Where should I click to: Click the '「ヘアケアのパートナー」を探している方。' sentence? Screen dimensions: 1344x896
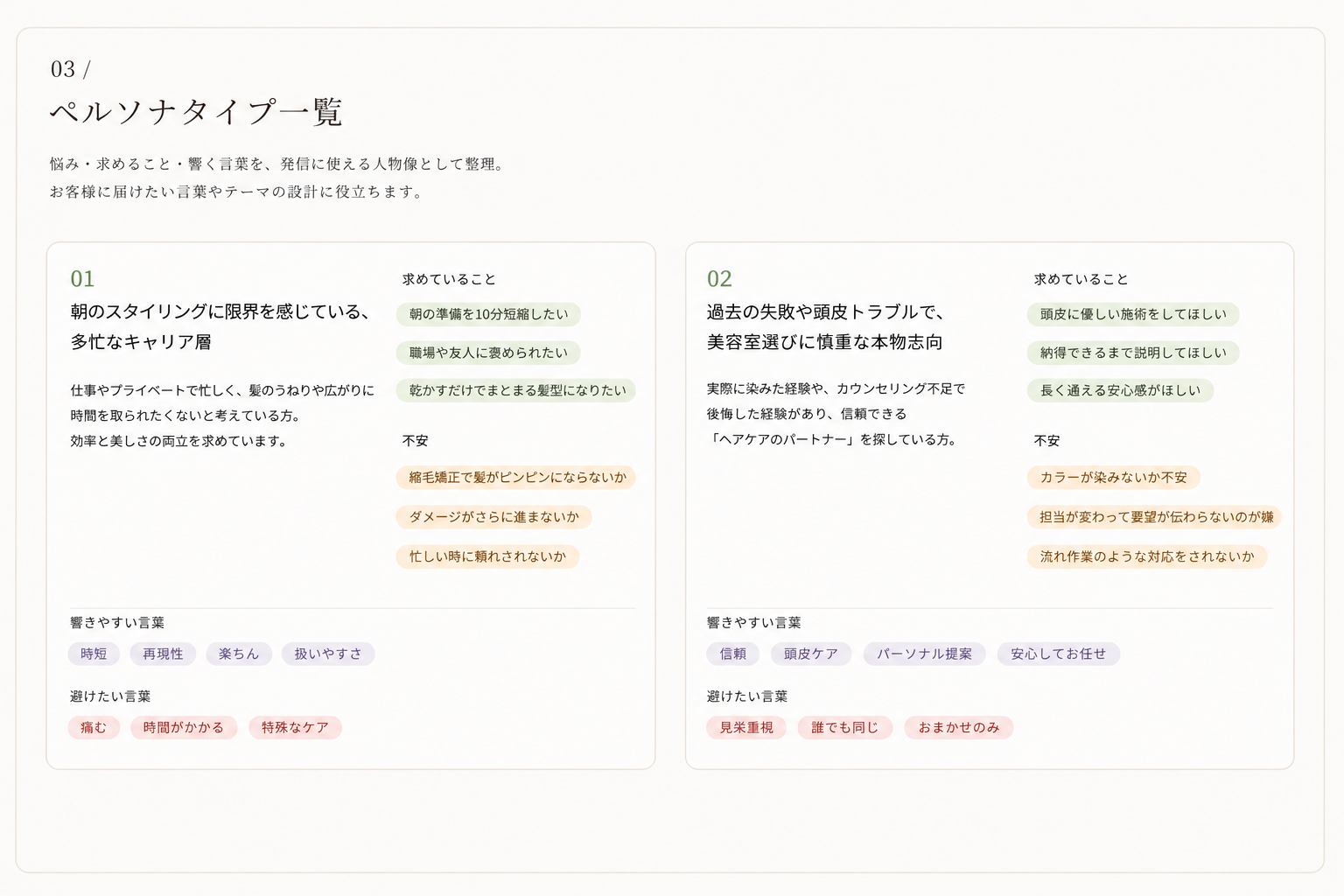pos(833,439)
